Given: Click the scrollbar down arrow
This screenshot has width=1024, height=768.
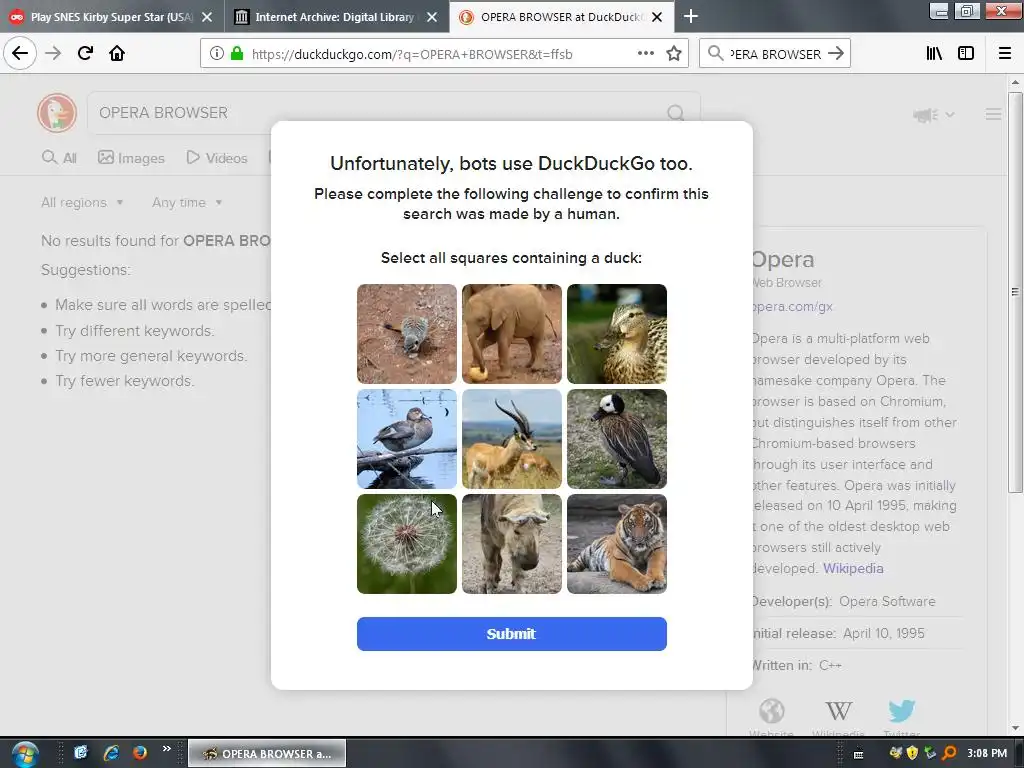Looking at the screenshot, I should pyautogui.click(x=1015, y=728).
